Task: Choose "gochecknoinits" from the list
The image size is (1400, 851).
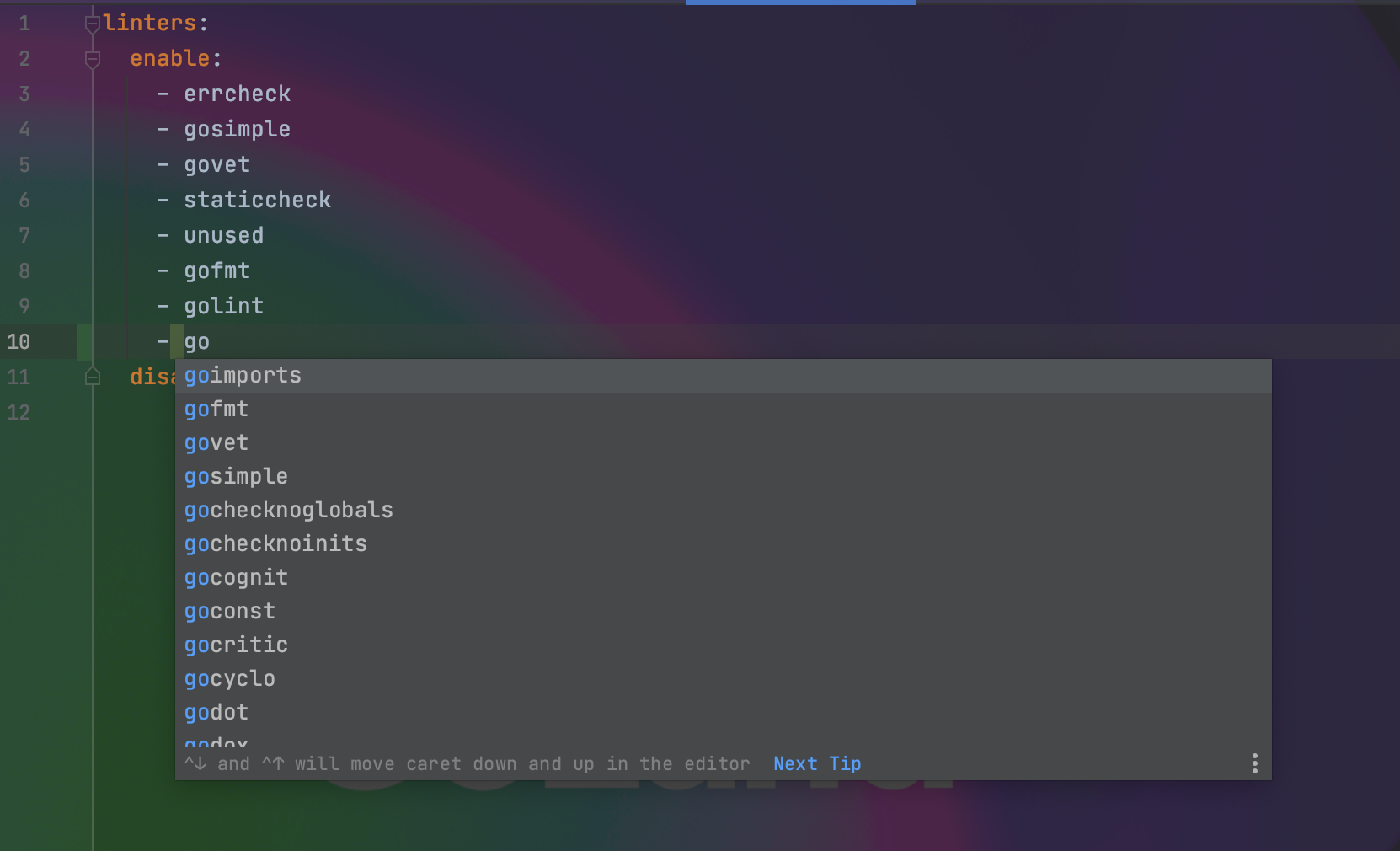Action: pyautogui.click(x=275, y=543)
